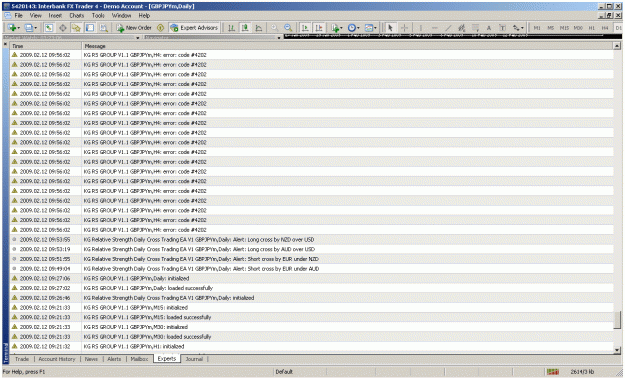Toggle Chart Shift
Viewport: 625px width, 378px height.
click(x=319, y=28)
